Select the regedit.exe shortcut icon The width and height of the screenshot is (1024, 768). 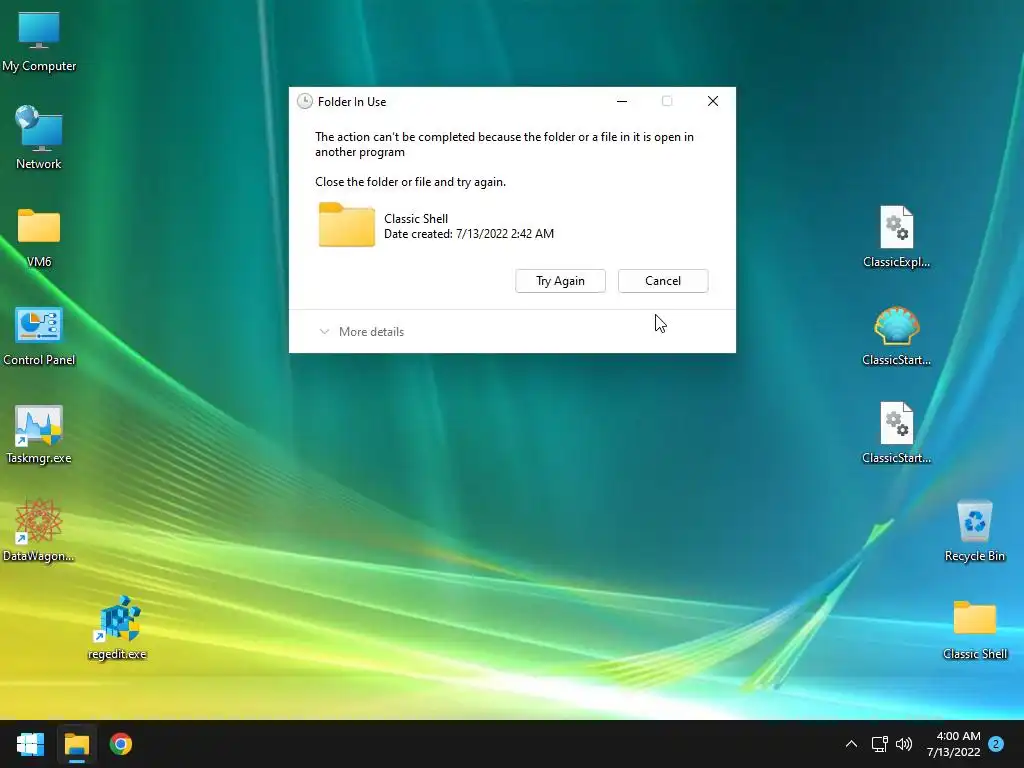[117, 628]
